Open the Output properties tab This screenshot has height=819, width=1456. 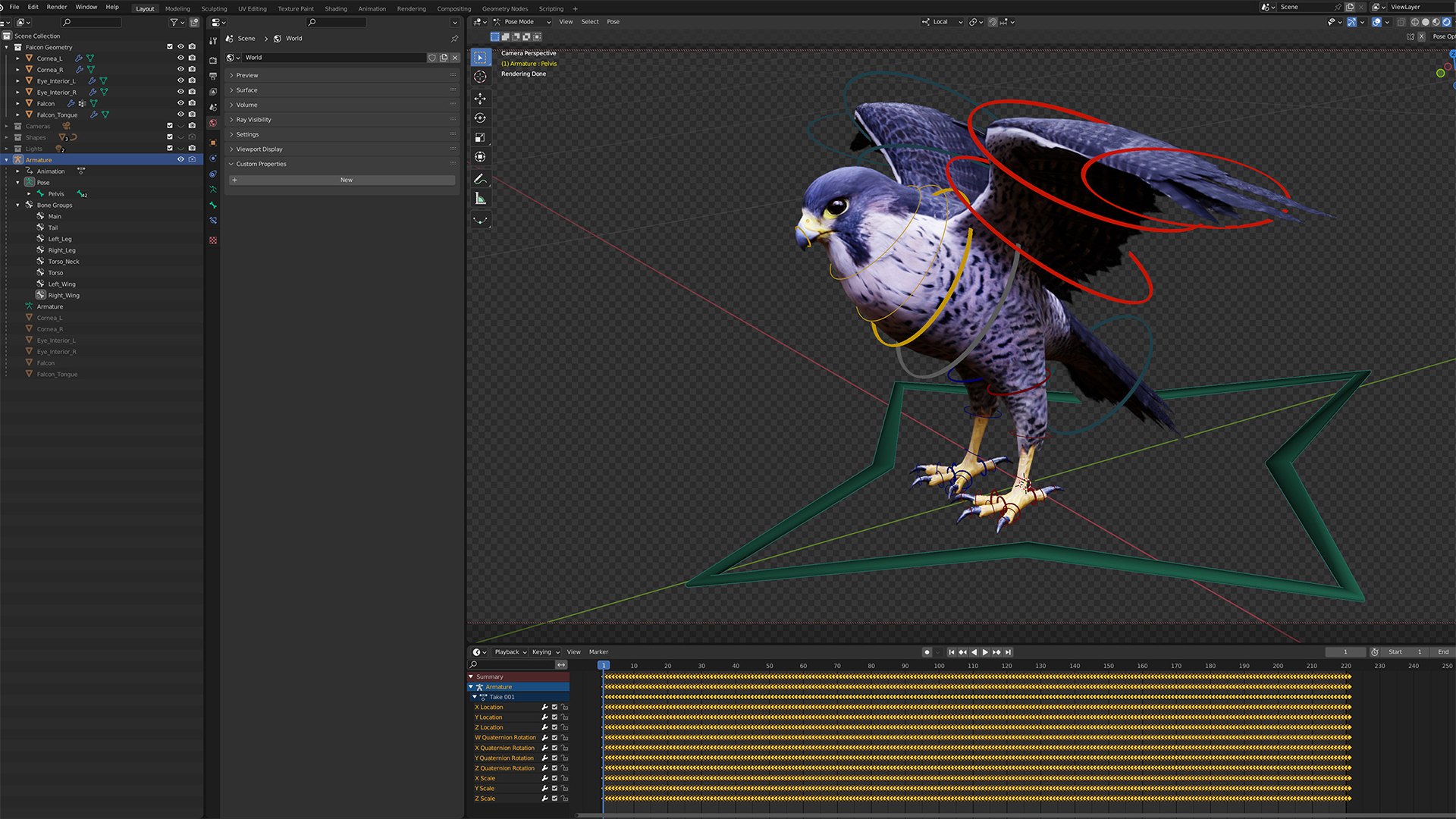213,76
